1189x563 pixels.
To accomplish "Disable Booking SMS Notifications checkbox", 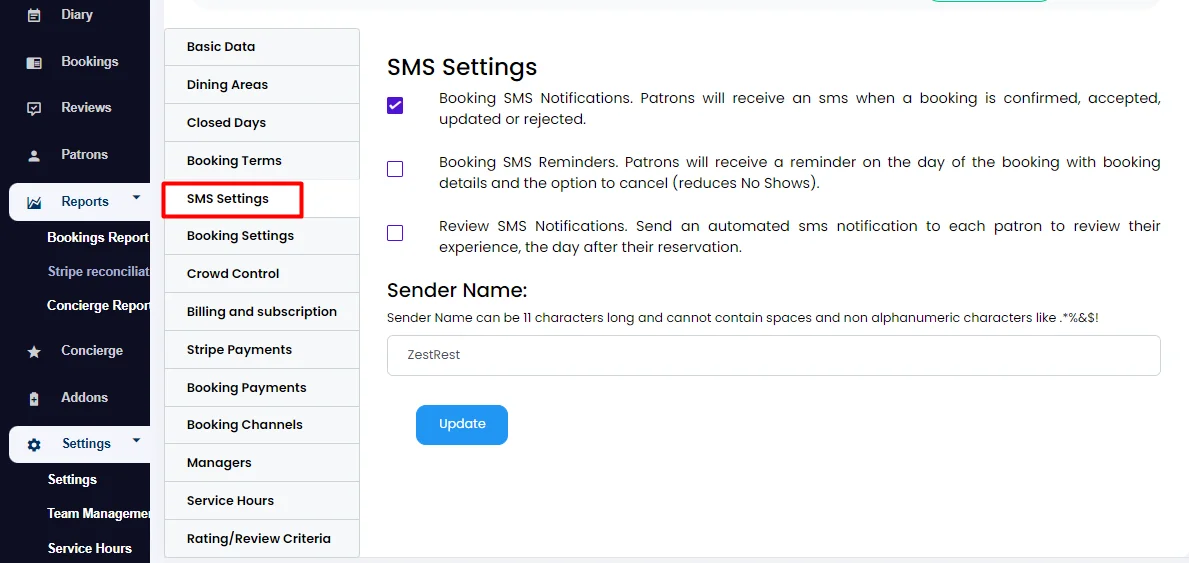I will (x=395, y=105).
